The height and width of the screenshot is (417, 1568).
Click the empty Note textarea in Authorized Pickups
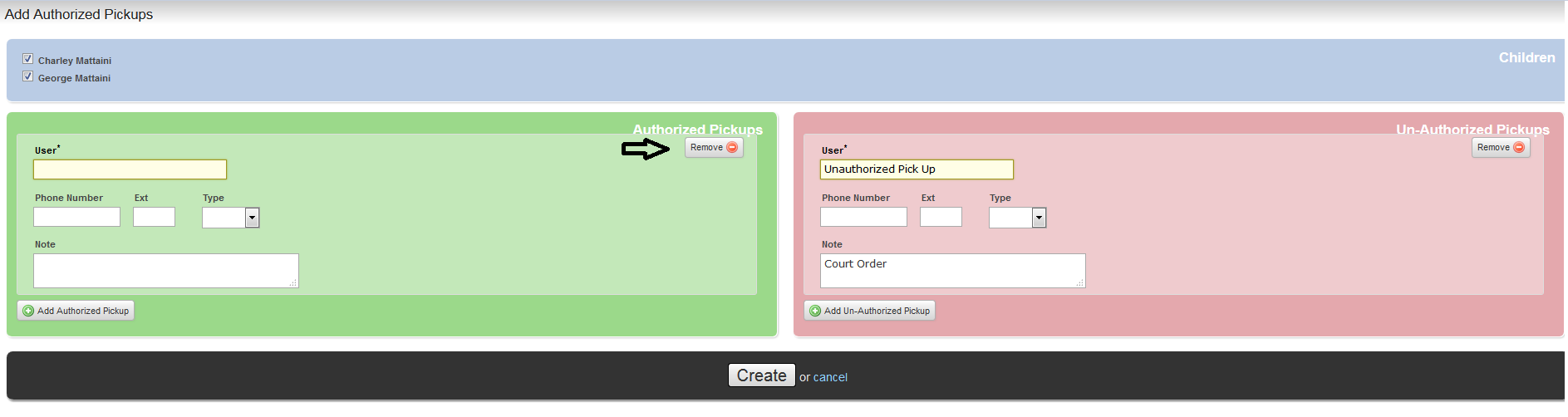click(165, 271)
